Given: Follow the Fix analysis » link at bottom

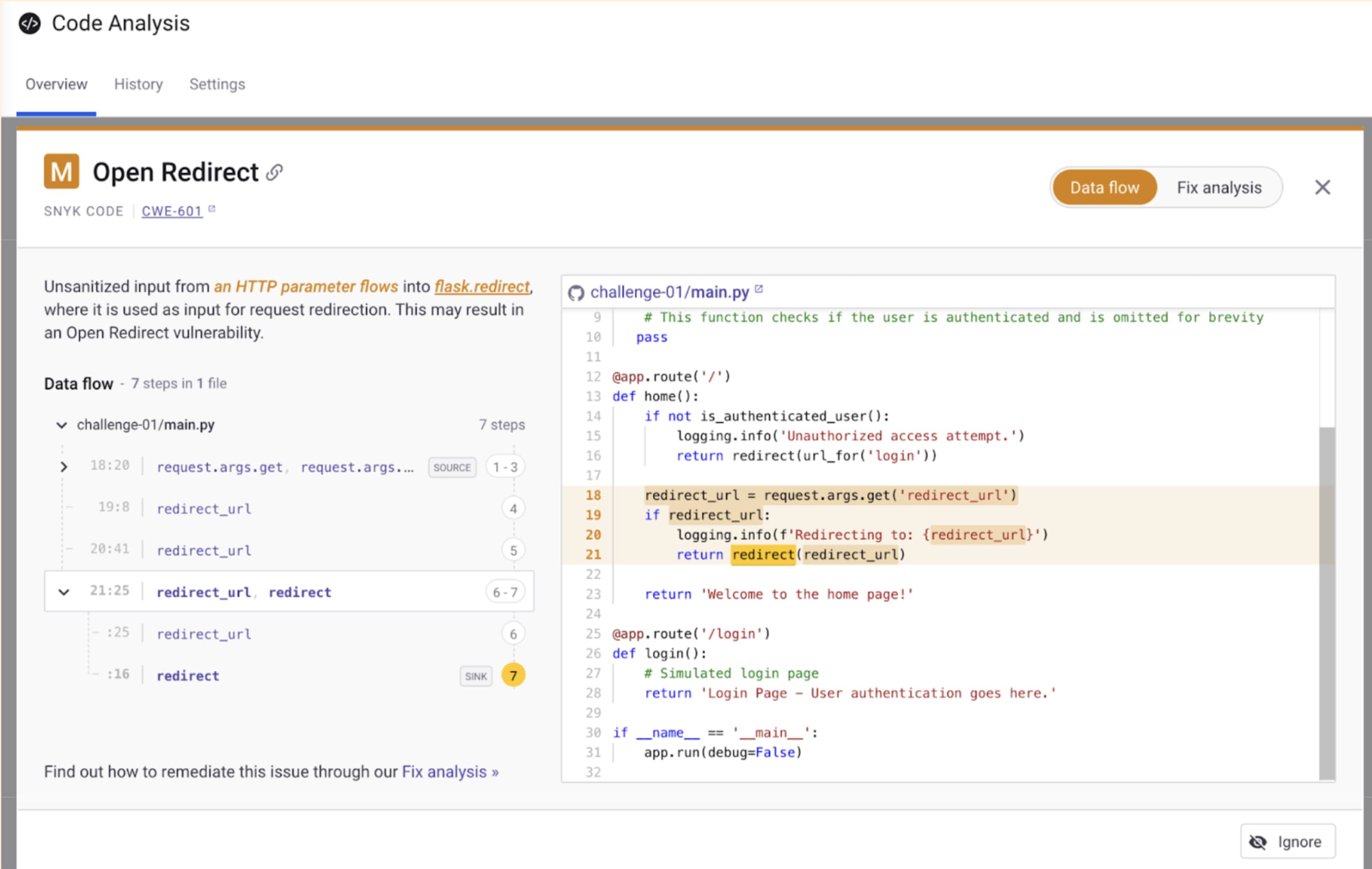Looking at the screenshot, I should tap(450, 771).
